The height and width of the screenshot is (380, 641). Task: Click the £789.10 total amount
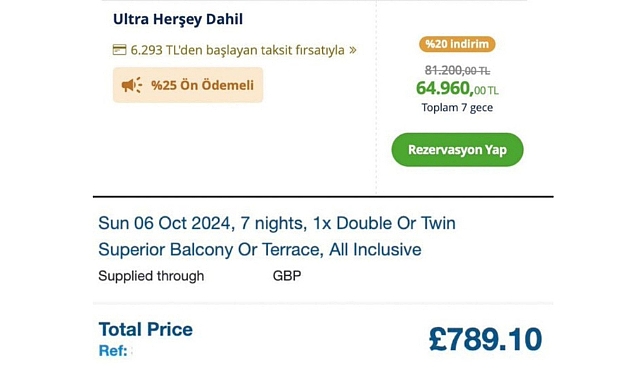coord(485,339)
